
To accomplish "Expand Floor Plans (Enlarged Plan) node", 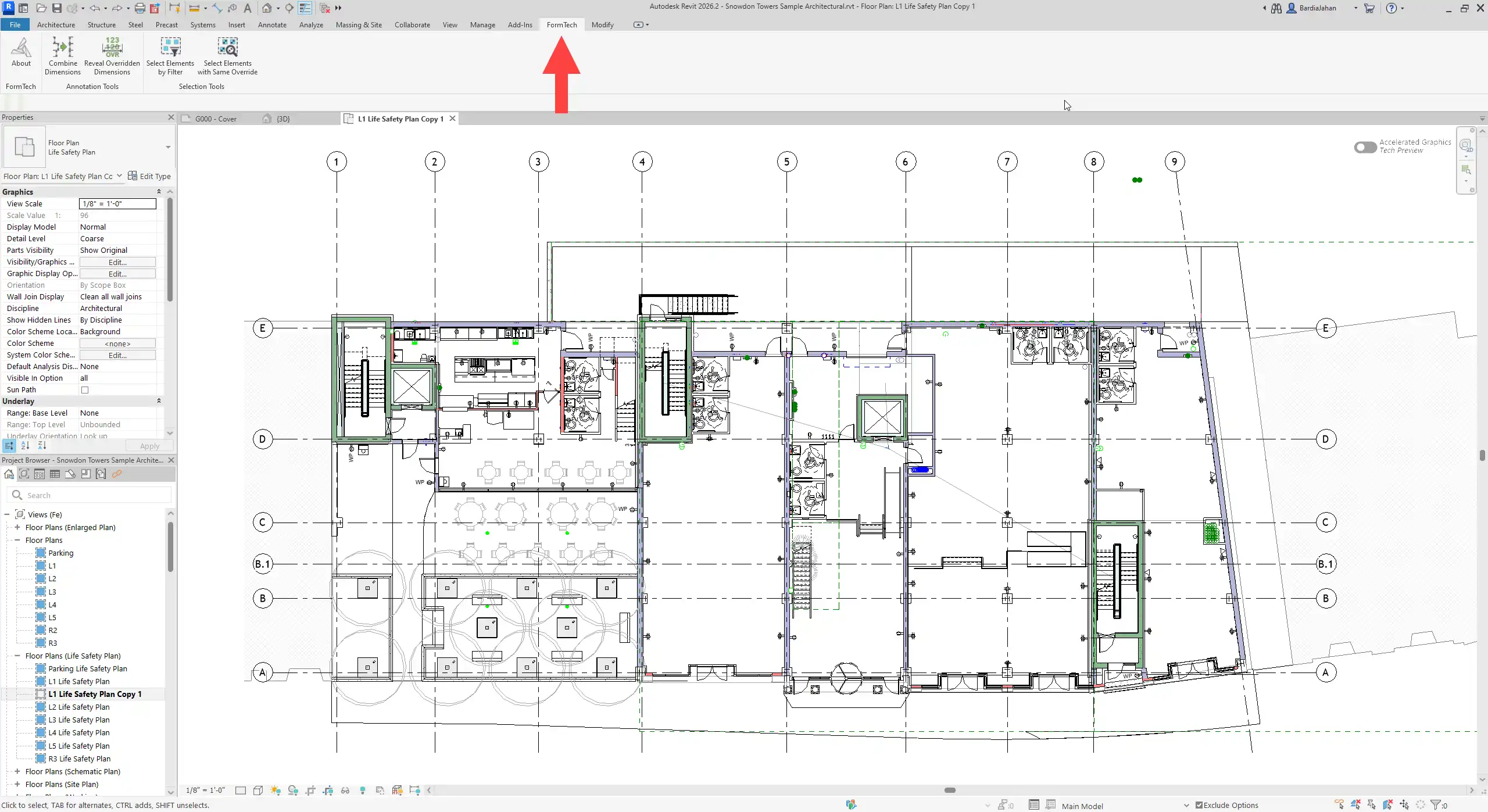I will click(17, 528).
